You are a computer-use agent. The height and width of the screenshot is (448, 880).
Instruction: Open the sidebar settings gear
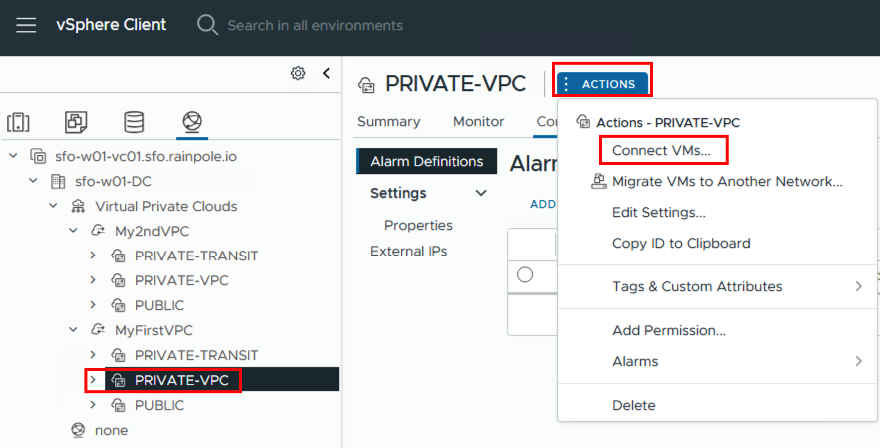pos(298,73)
